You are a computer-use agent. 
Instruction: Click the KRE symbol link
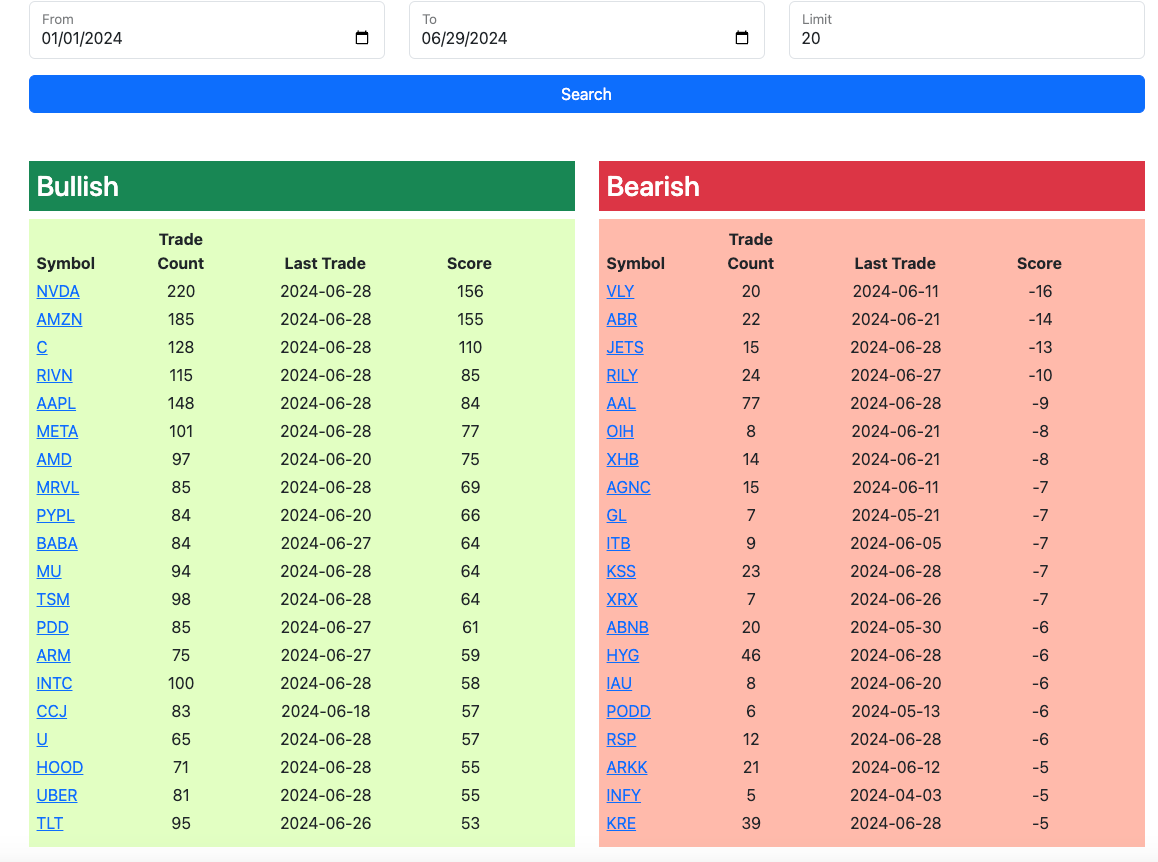click(x=621, y=824)
